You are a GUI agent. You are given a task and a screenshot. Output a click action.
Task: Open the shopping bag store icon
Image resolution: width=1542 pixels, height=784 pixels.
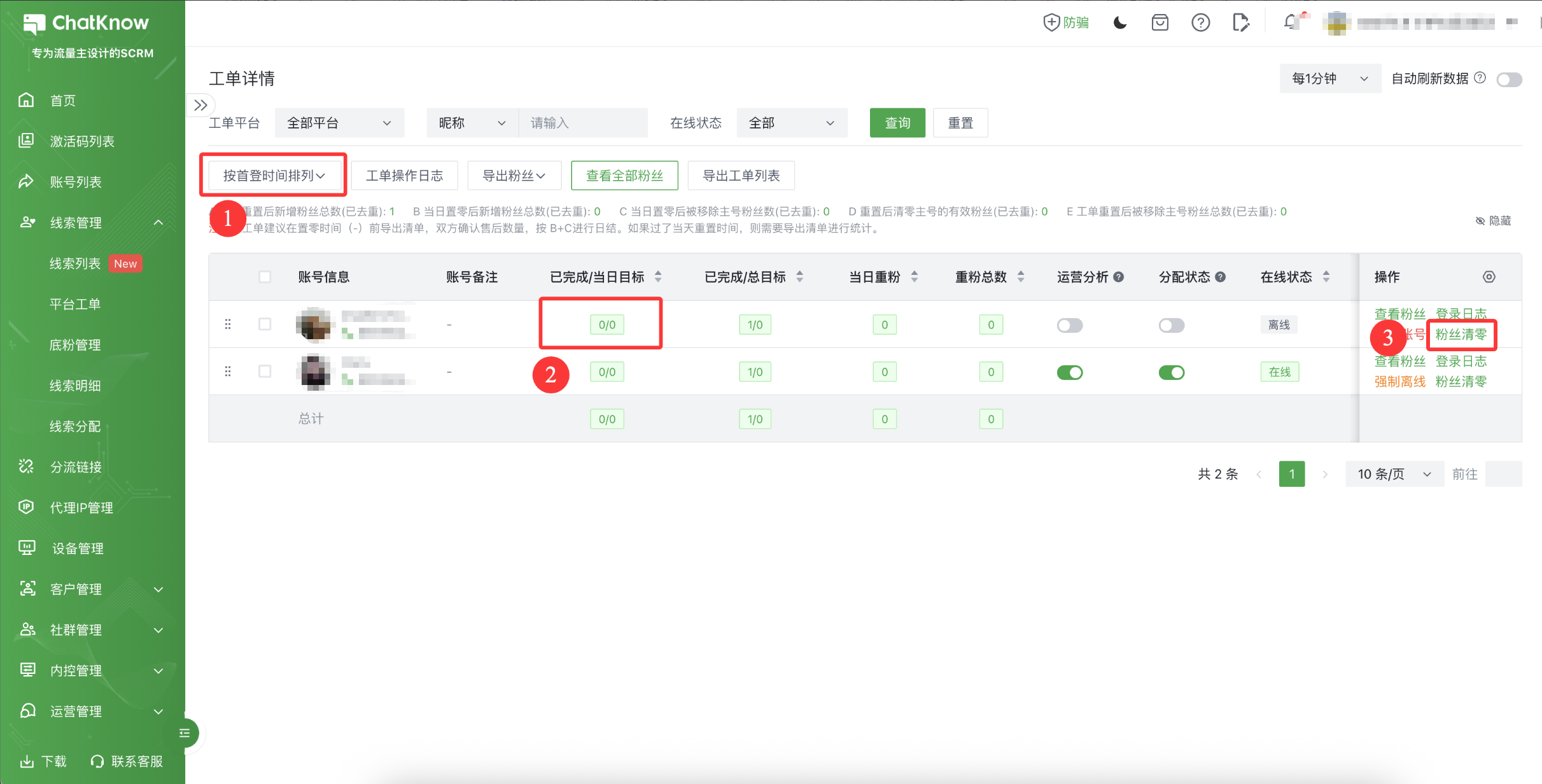[x=1160, y=23]
